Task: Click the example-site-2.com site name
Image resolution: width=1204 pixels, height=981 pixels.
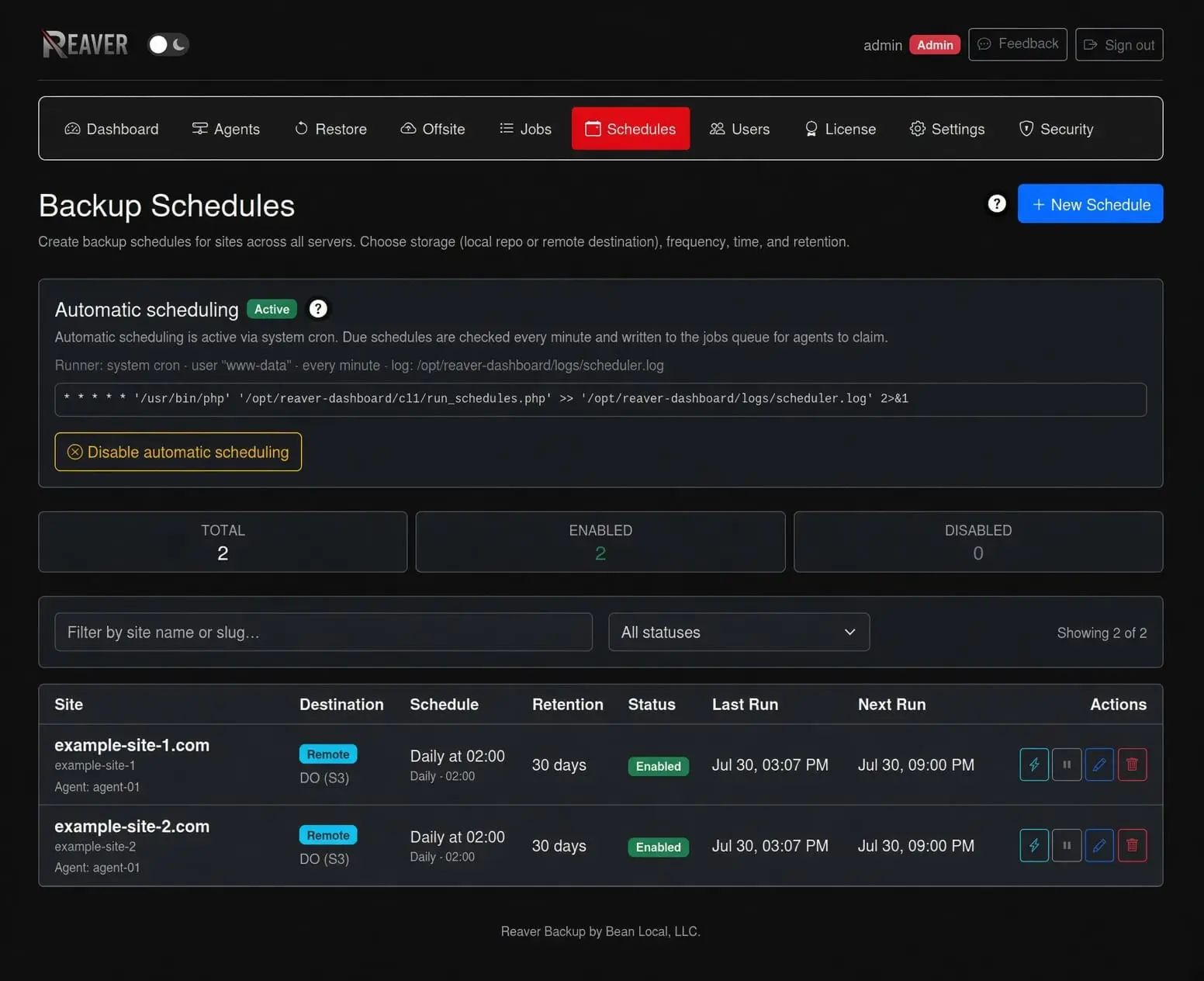Action: click(x=132, y=827)
